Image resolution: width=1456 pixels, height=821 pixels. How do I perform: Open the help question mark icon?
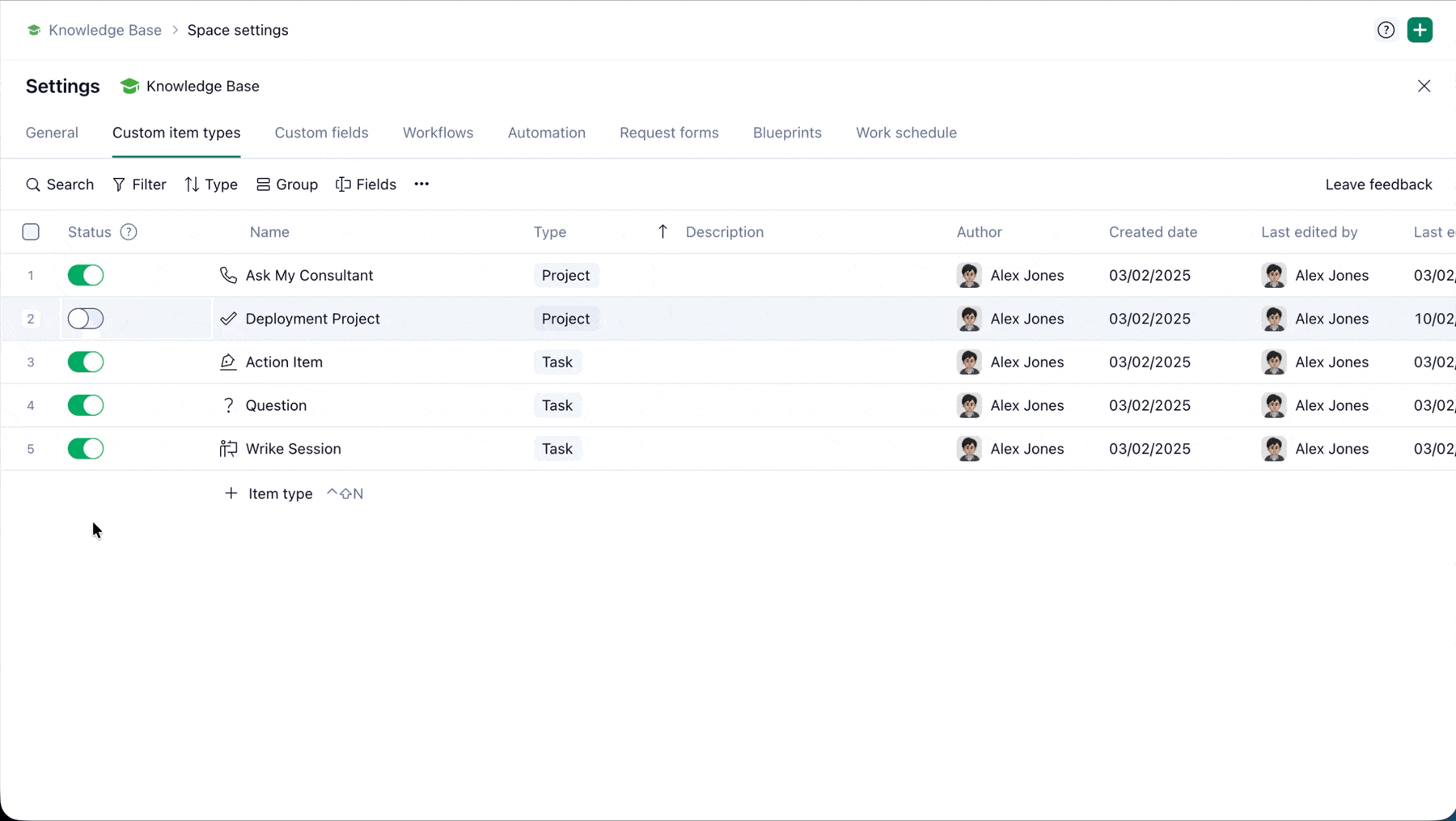click(x=1386, y=30)
